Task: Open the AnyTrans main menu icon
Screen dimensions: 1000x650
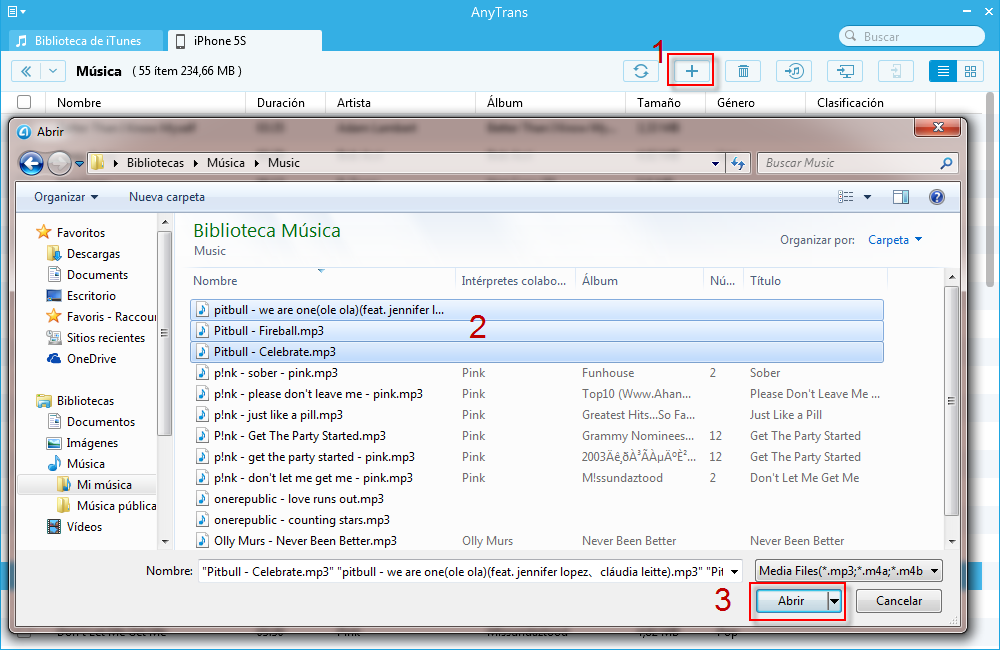Action: pos(17,11)
